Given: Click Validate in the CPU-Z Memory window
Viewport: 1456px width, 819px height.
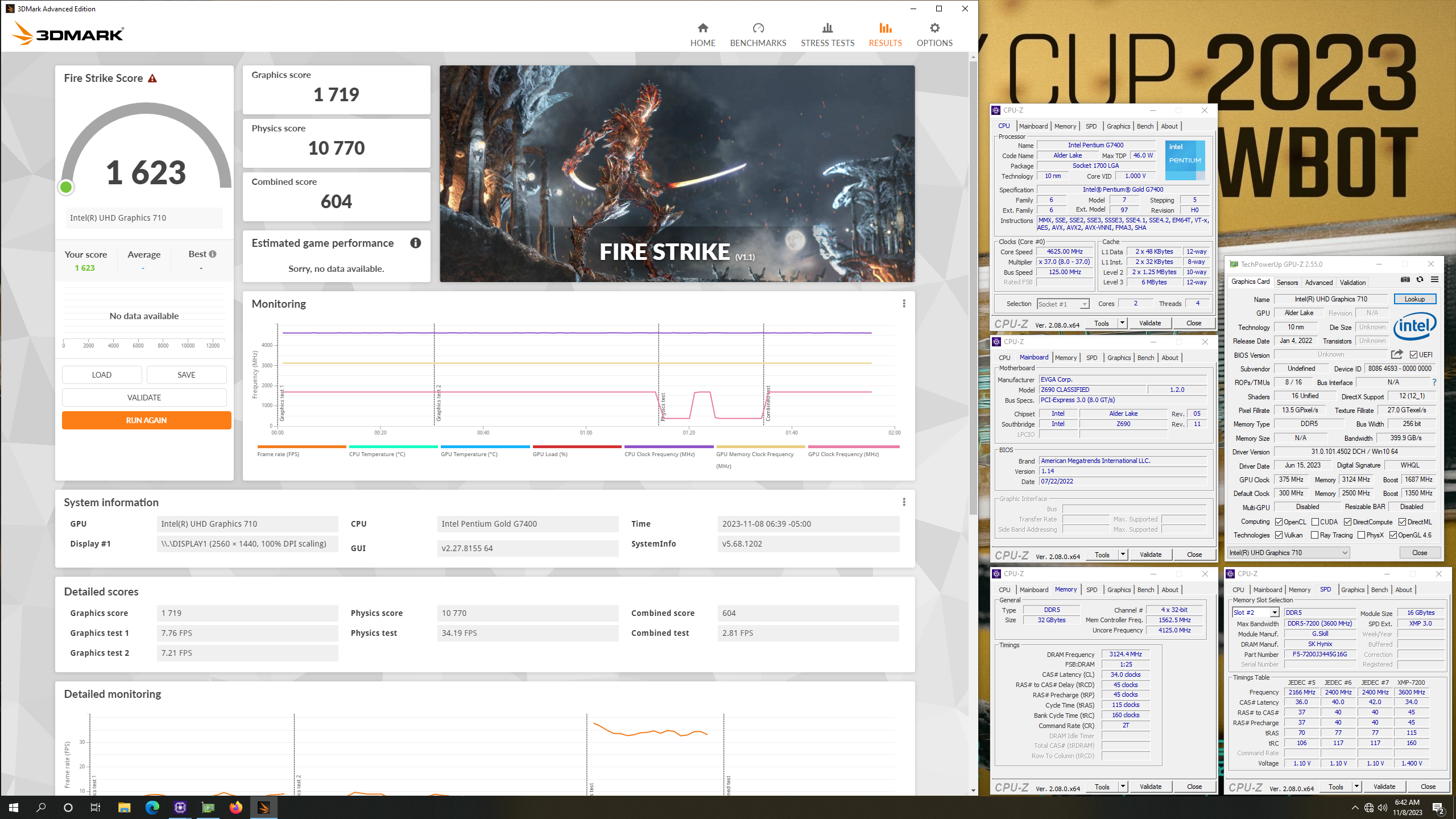Looking at the screenshot, I should (x=1150, y=787).
